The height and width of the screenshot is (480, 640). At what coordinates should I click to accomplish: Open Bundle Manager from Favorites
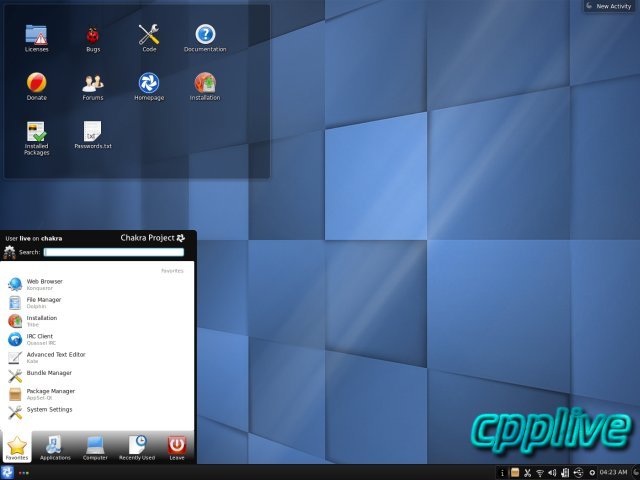[97, 376]
